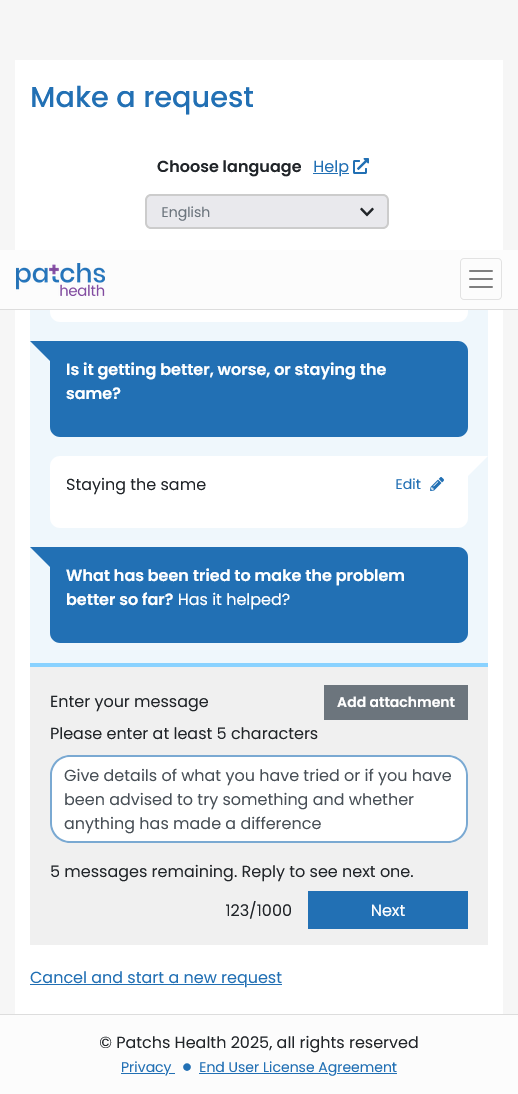
Task: Click the Patchs Health logo
Action: (60, 280)
